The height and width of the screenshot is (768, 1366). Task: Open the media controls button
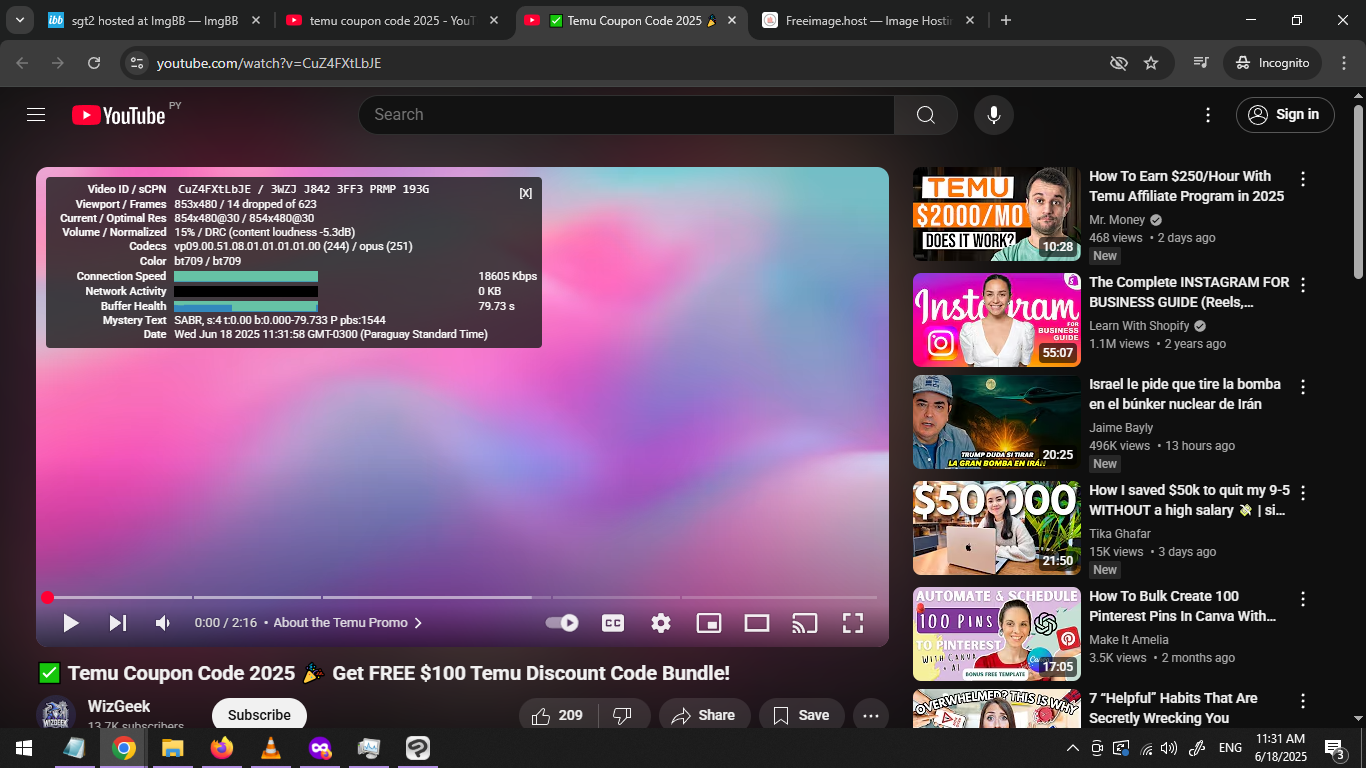coord(1201,63)
